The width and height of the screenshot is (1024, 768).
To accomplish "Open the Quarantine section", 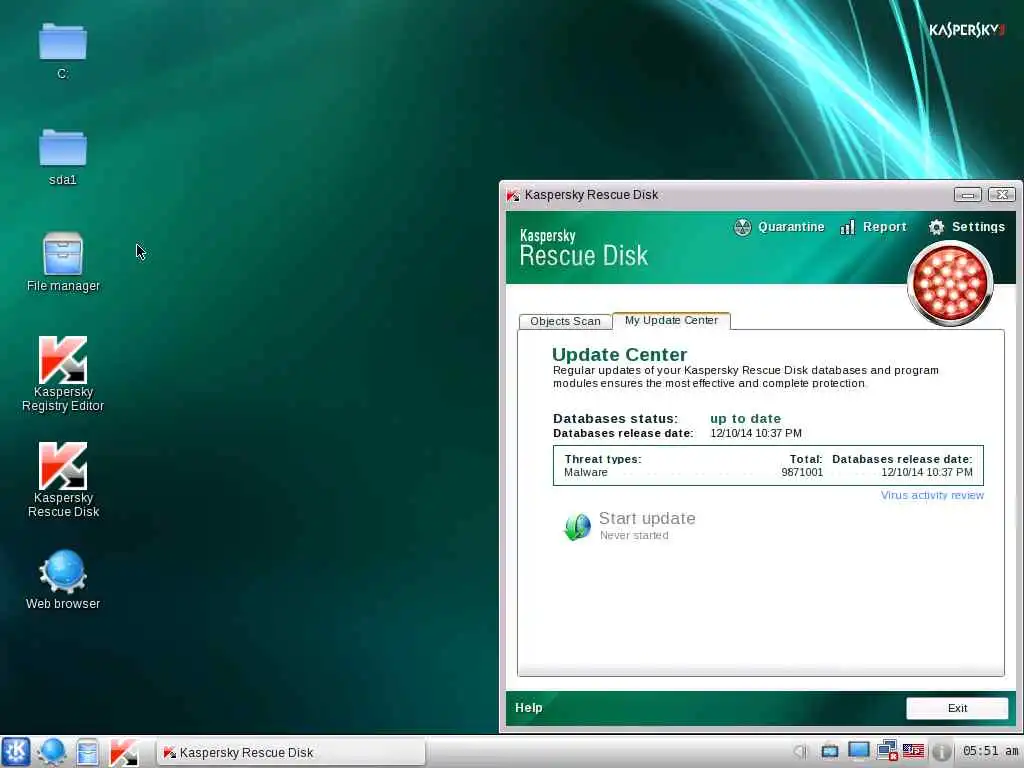I will coord(779,227).
